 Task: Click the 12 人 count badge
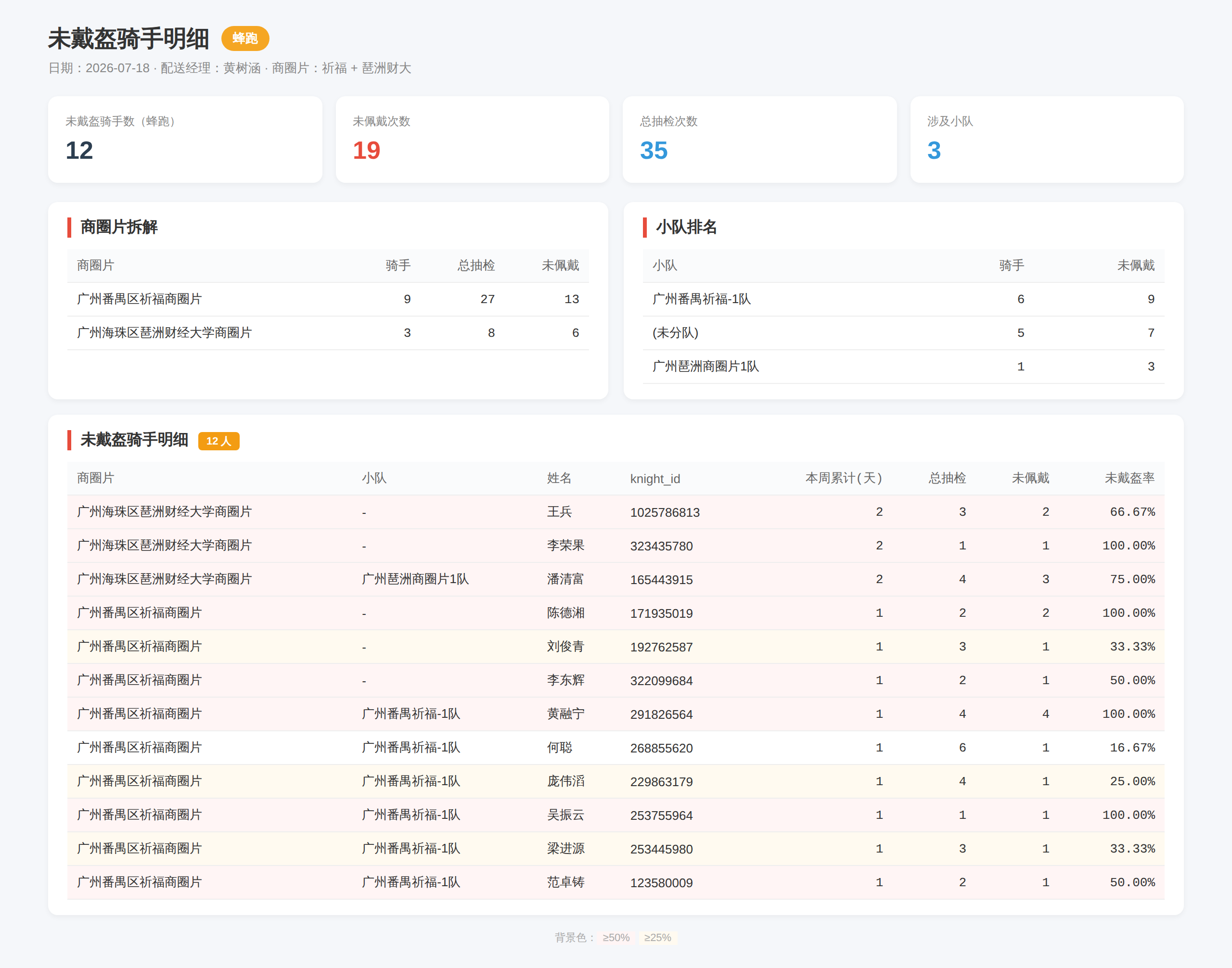218,441
